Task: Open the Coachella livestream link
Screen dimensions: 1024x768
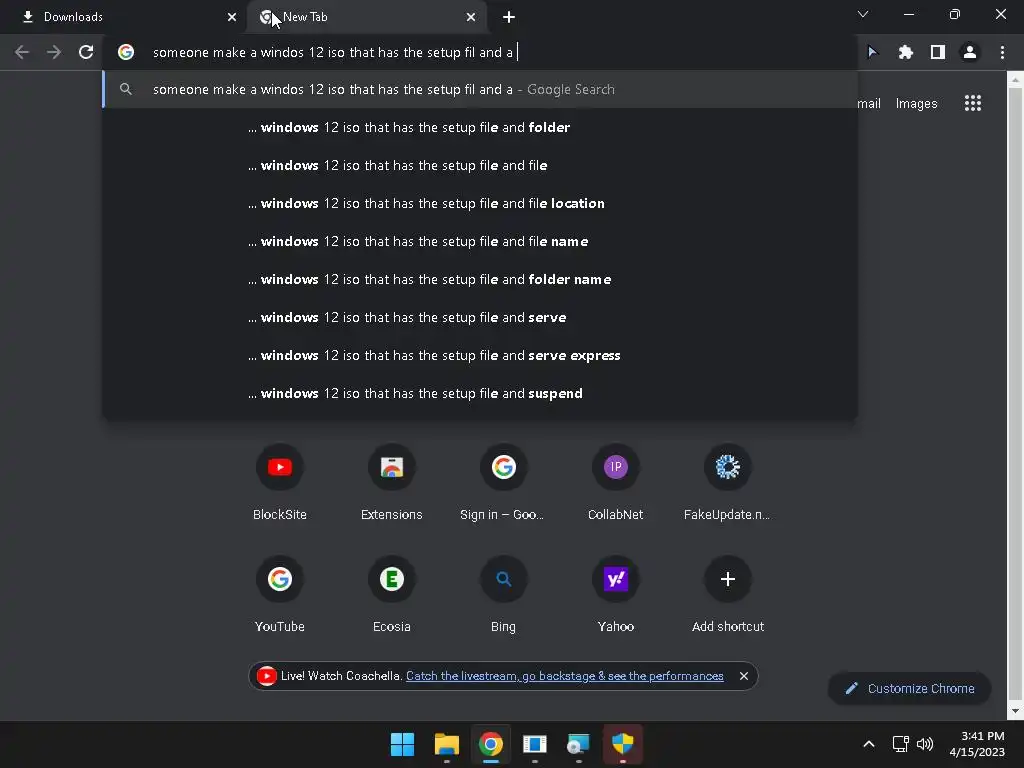Action: (x=564, y=676)
